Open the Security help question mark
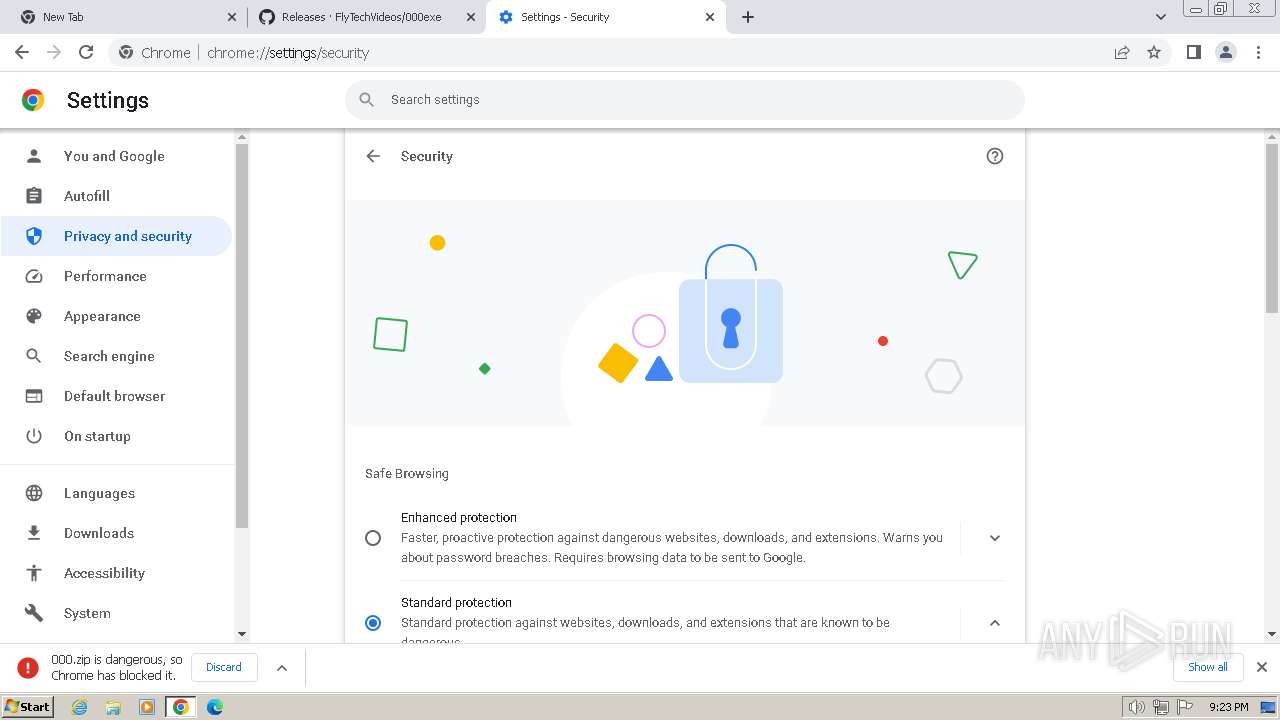This screenshot has height=720, width=1280. pyautogui.click(x=994, y=156)
